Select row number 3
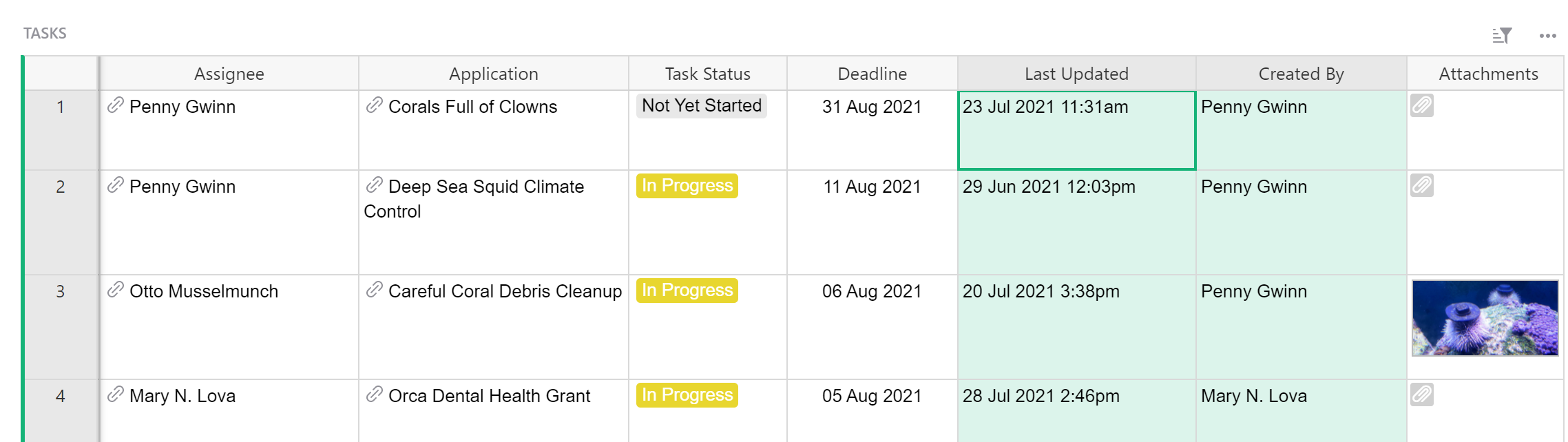Screen dimensions: 1568x442 [x=61, y=292]
